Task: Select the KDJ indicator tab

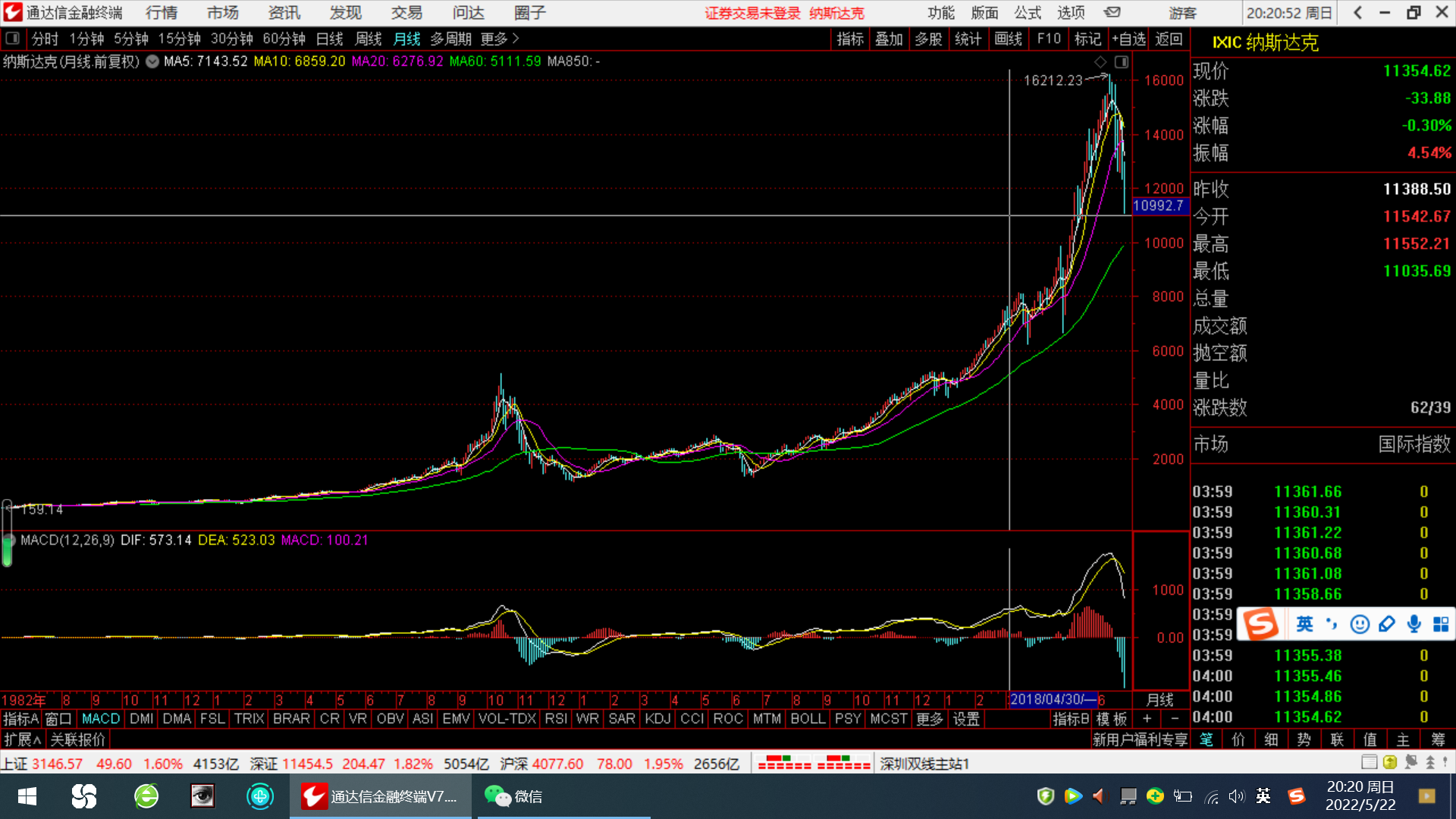Action: click(657, 718)
